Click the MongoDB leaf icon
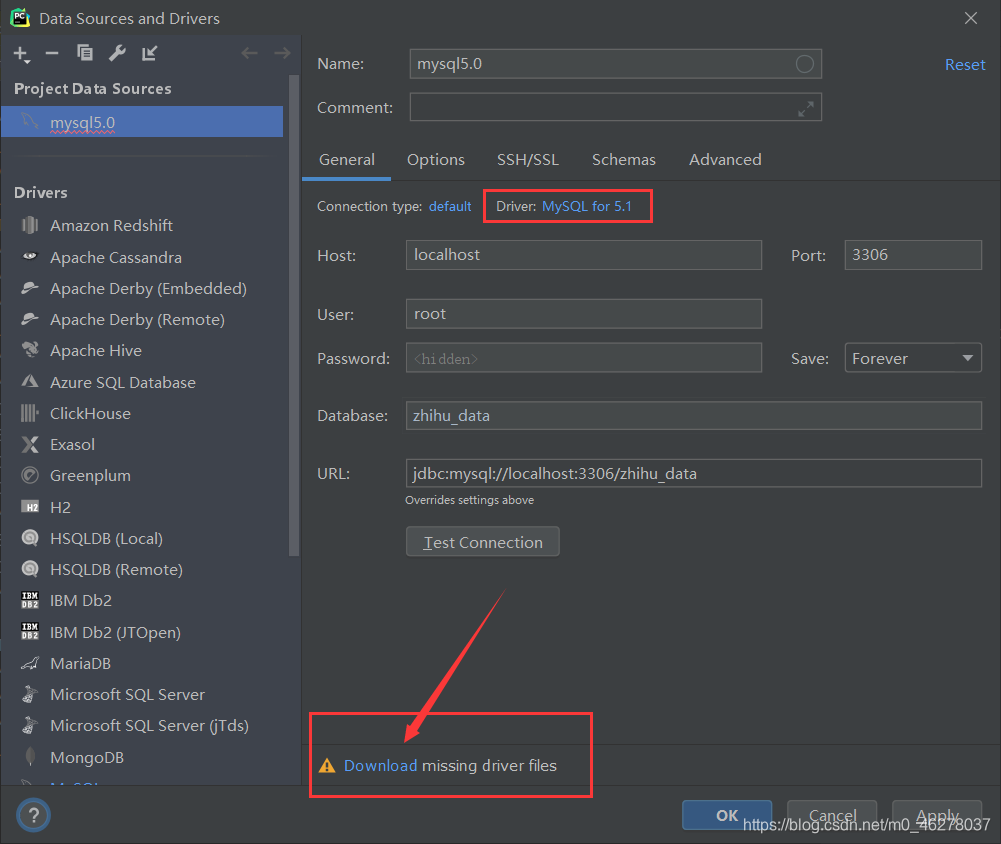The image size is (1001, 844). pos(29,757)
